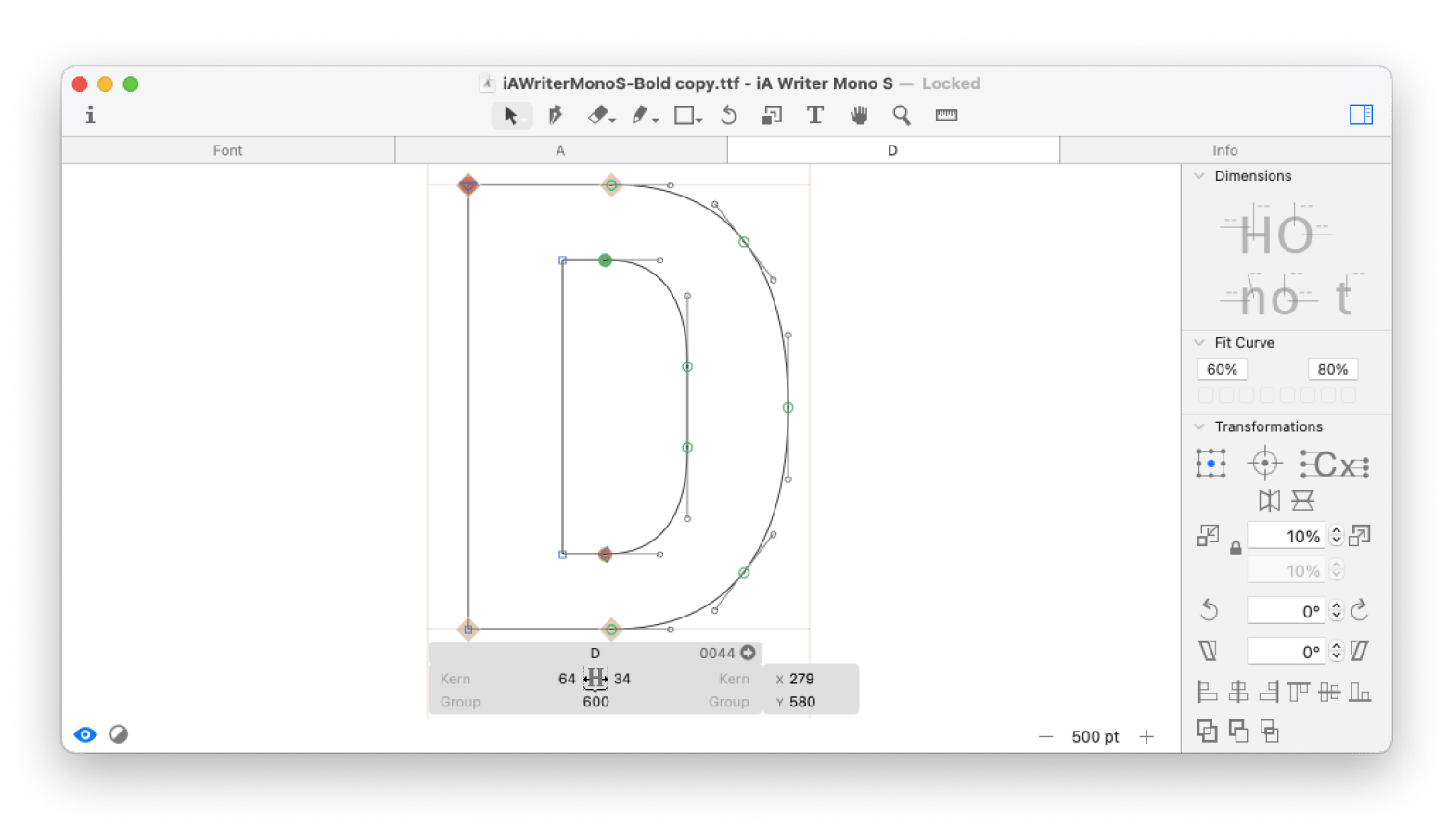Toggle the right sidebar panel
The width and height of the screenshot is (1447, 840).
[x=1361, y=114]
